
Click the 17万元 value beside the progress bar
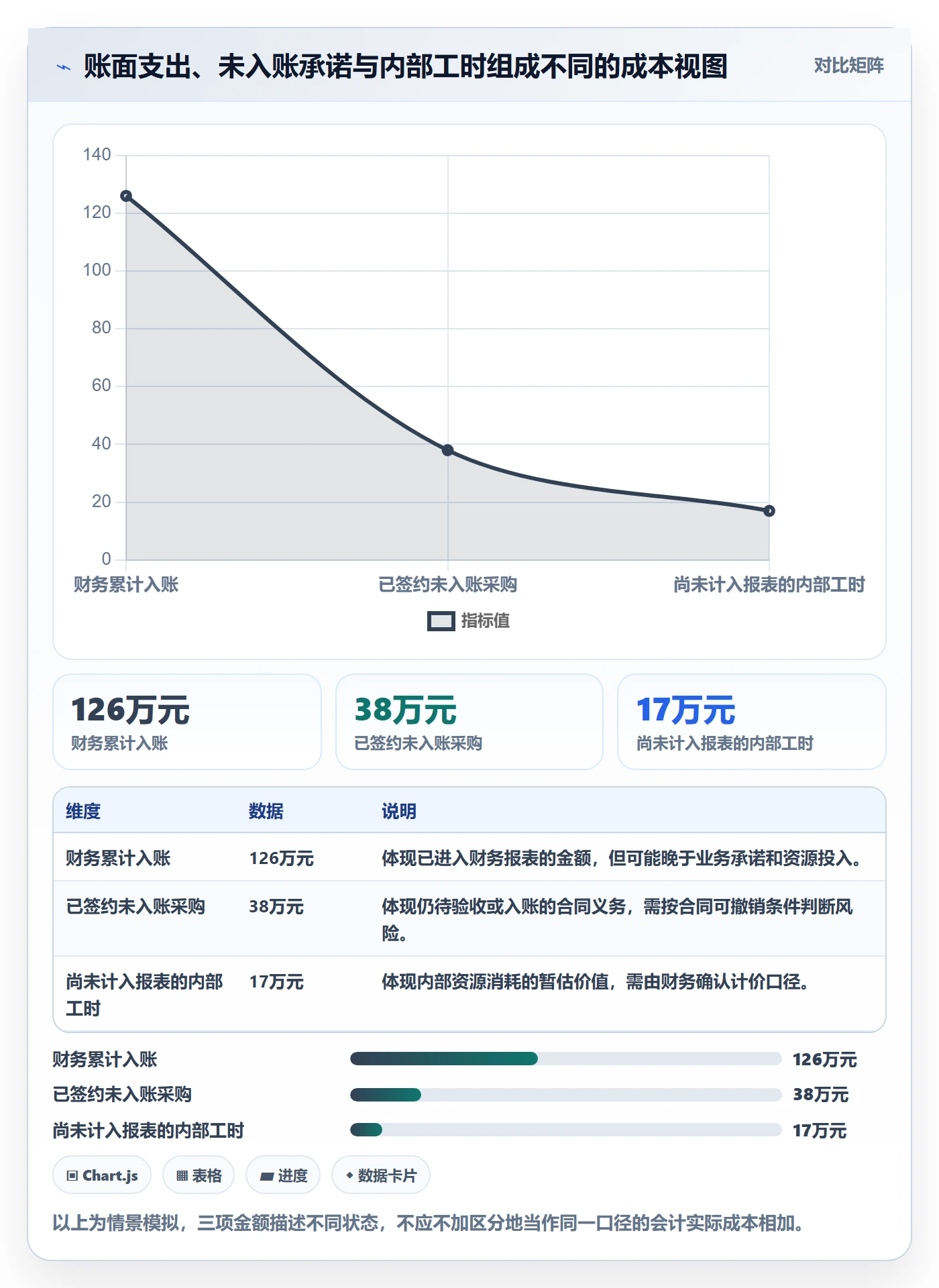(820, 1130)
